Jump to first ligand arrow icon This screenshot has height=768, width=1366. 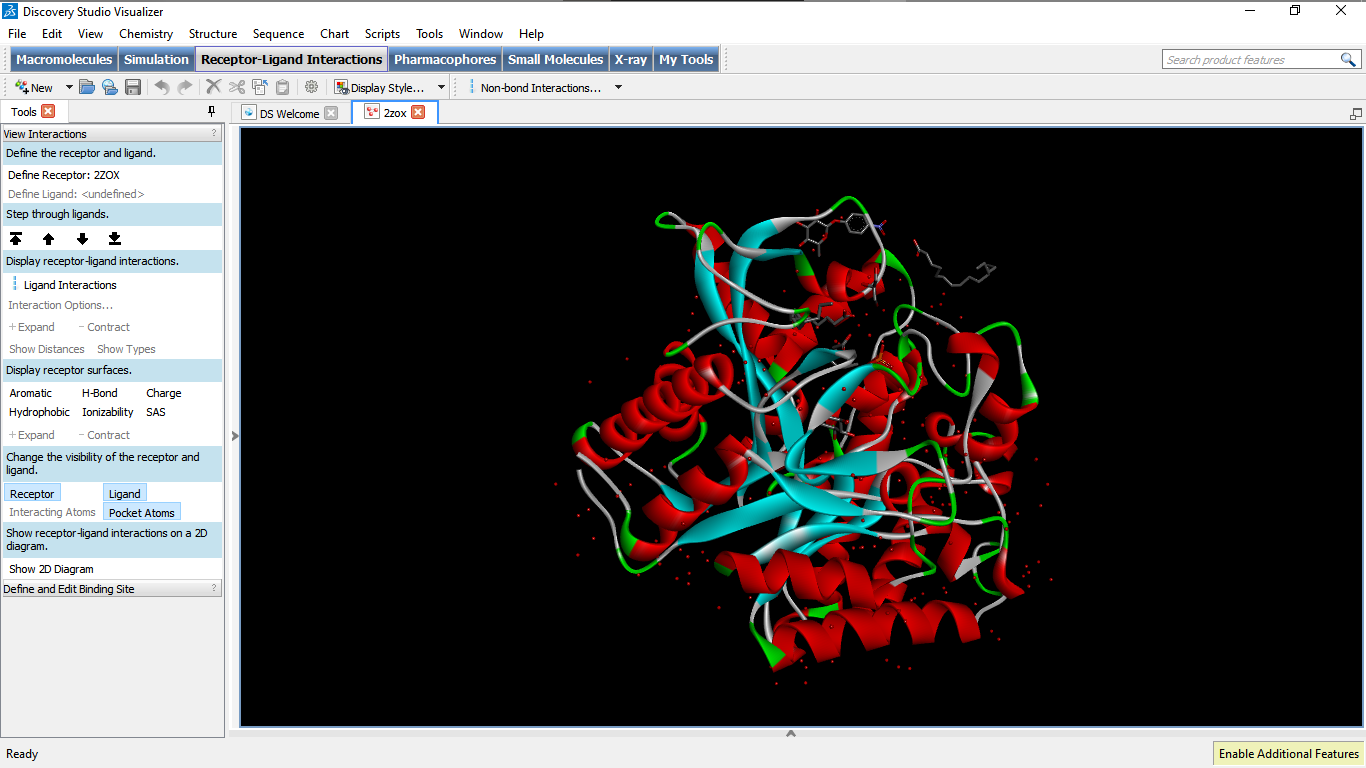pos(16,239)
